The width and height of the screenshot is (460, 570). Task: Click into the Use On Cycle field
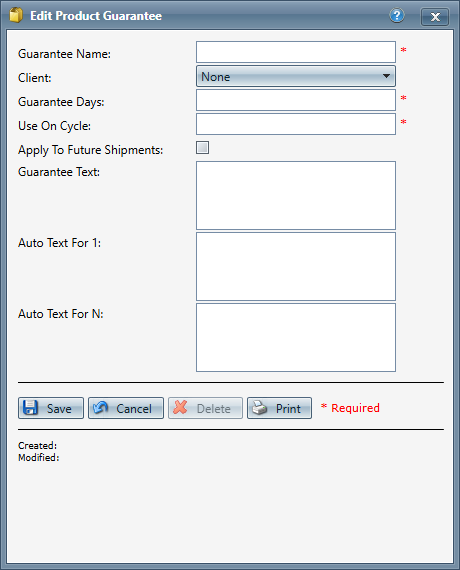[296, 124]
